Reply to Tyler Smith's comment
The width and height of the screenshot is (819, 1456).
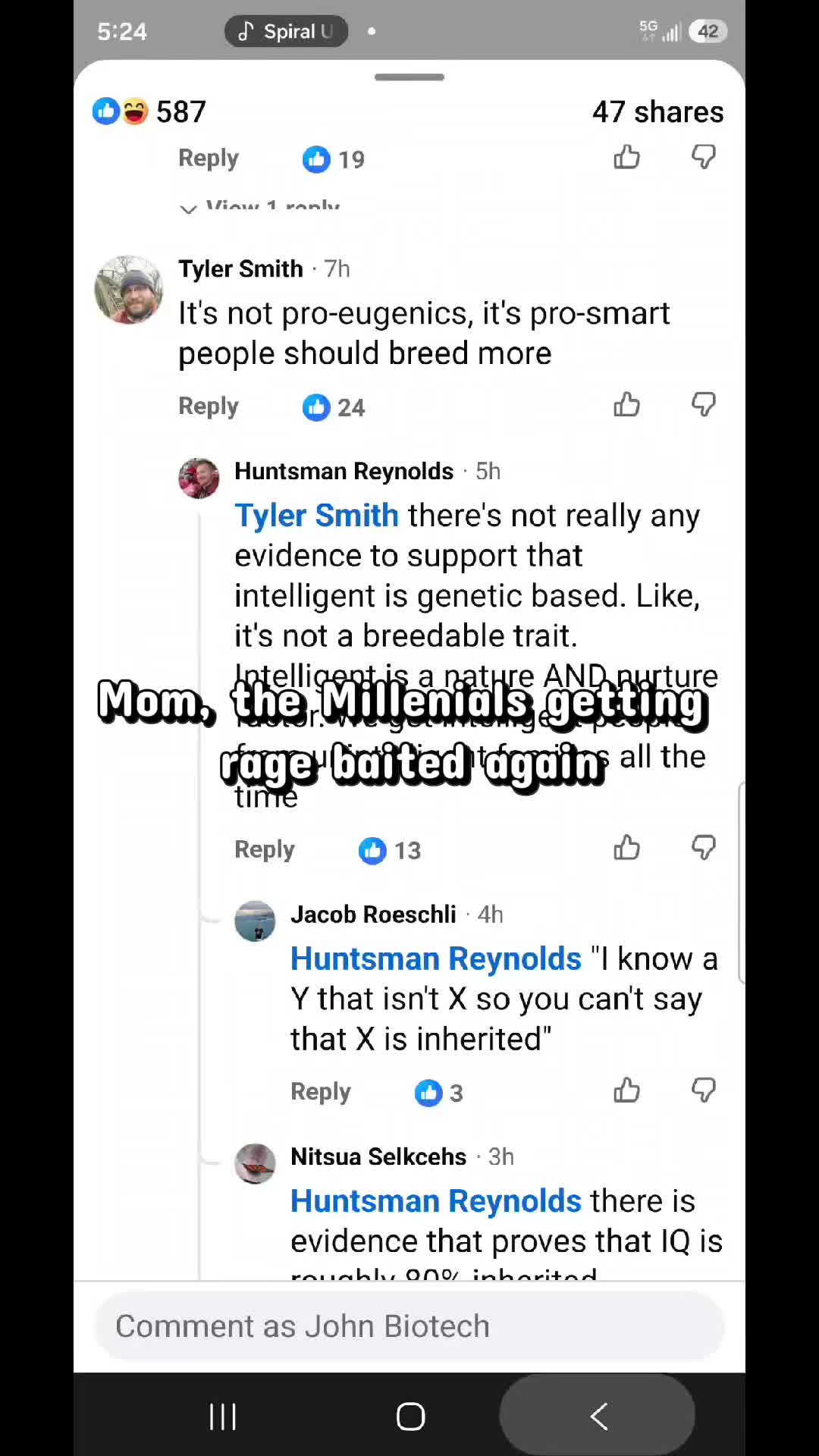click(x=209, y=406)
